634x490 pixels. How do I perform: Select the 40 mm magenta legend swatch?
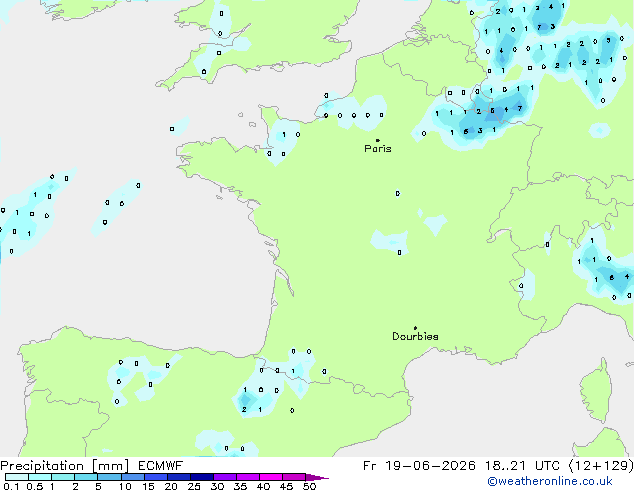click(271, 477)
